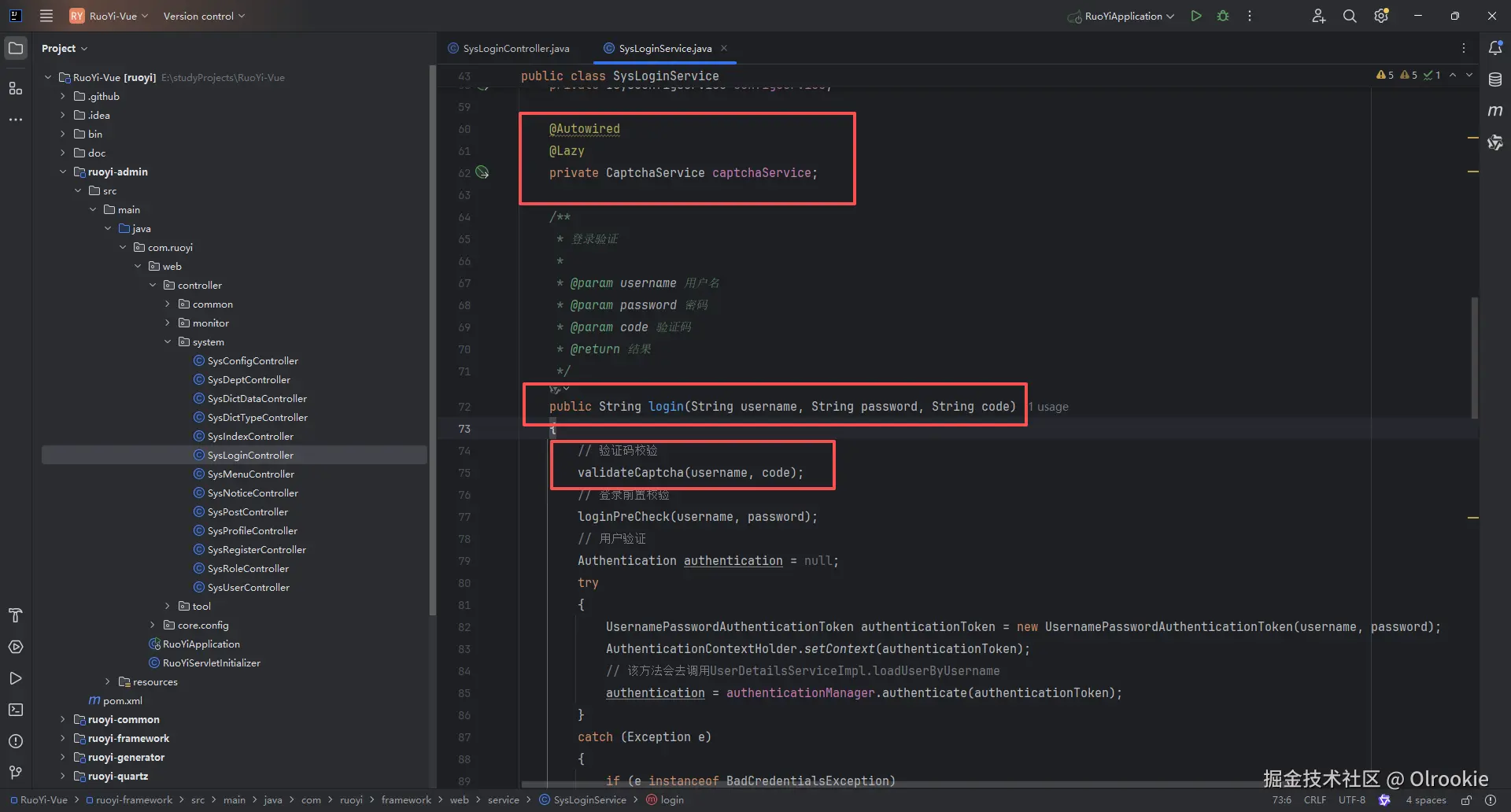Click the bean gutter icon on line 62

pyautogui.click(x=482, y=172)
